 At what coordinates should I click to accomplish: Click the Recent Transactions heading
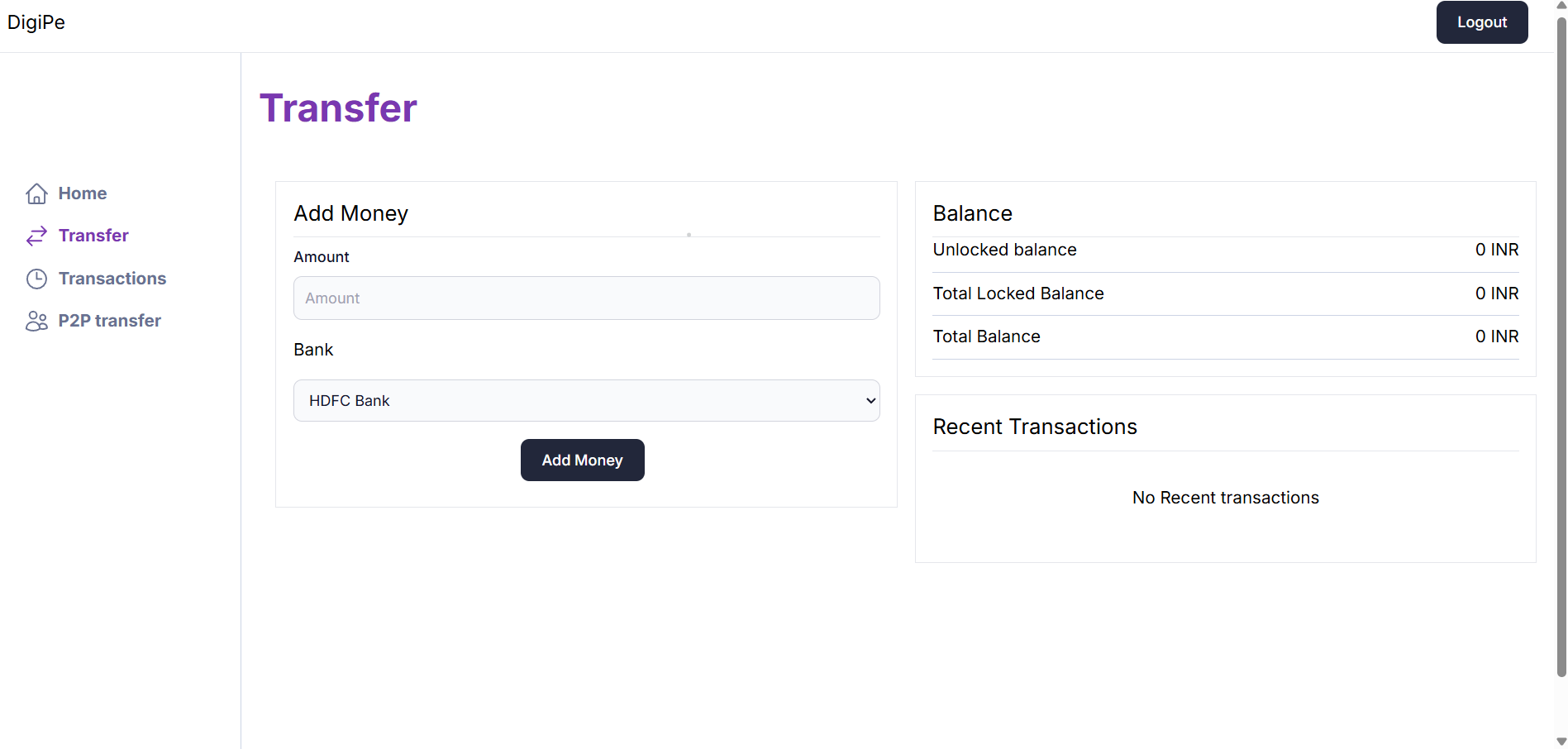click(x=1035, y=426)
